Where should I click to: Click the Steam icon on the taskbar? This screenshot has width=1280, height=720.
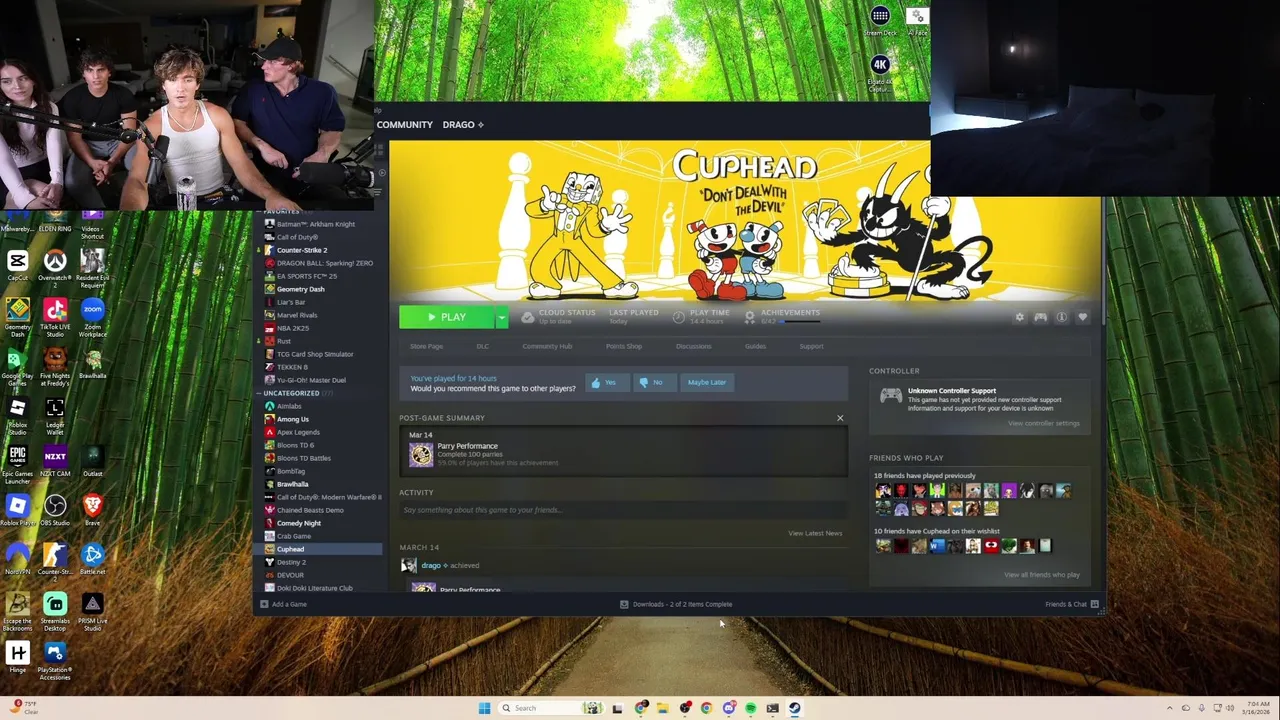click(794, 708)
